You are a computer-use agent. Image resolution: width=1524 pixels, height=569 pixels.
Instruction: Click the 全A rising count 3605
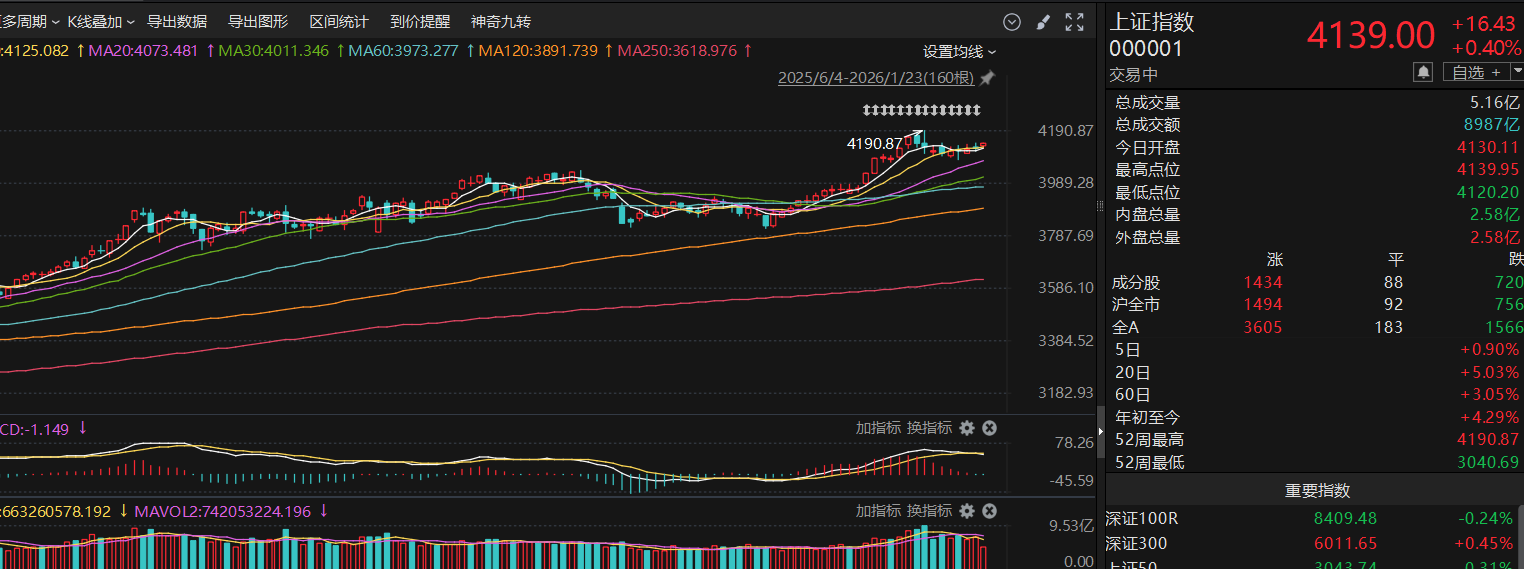click(1263, 327)
